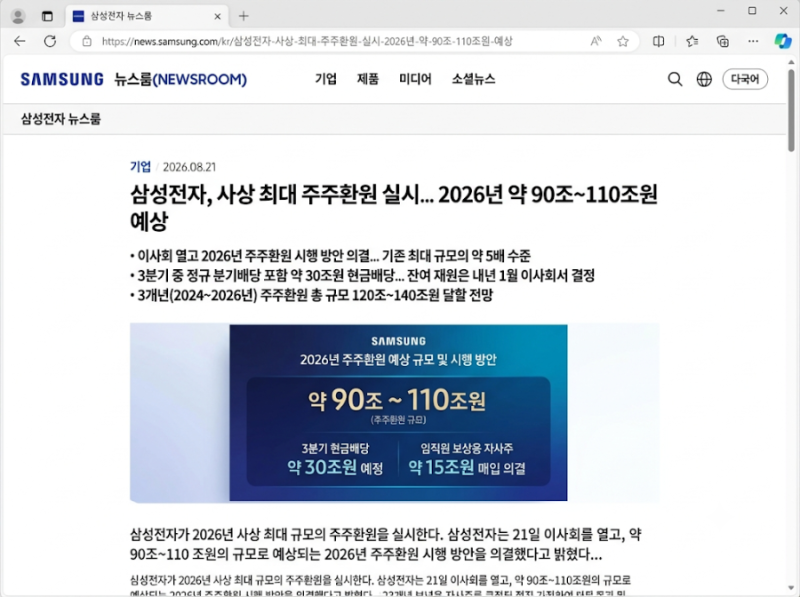Click bullet starting 3분기 중 정규 분기배당
Viewport: 800px width, 597px height.
pos(362,275)
